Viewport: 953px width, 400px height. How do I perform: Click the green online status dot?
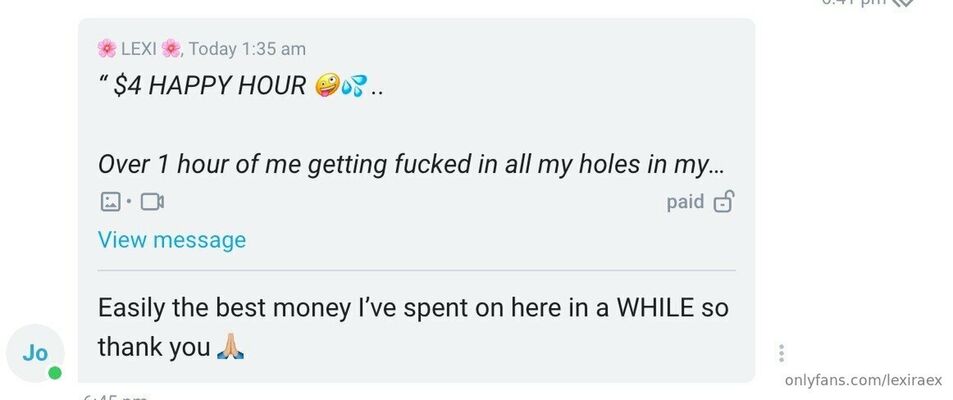[55, 373]
